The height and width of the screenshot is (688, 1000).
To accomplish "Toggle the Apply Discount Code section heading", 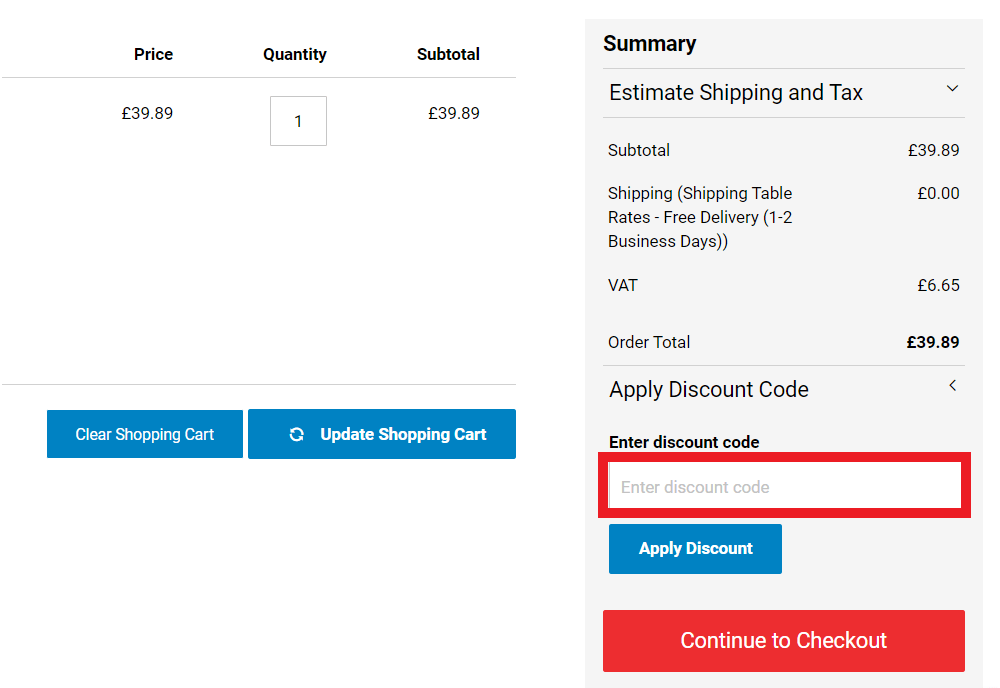I will (709, 390).
